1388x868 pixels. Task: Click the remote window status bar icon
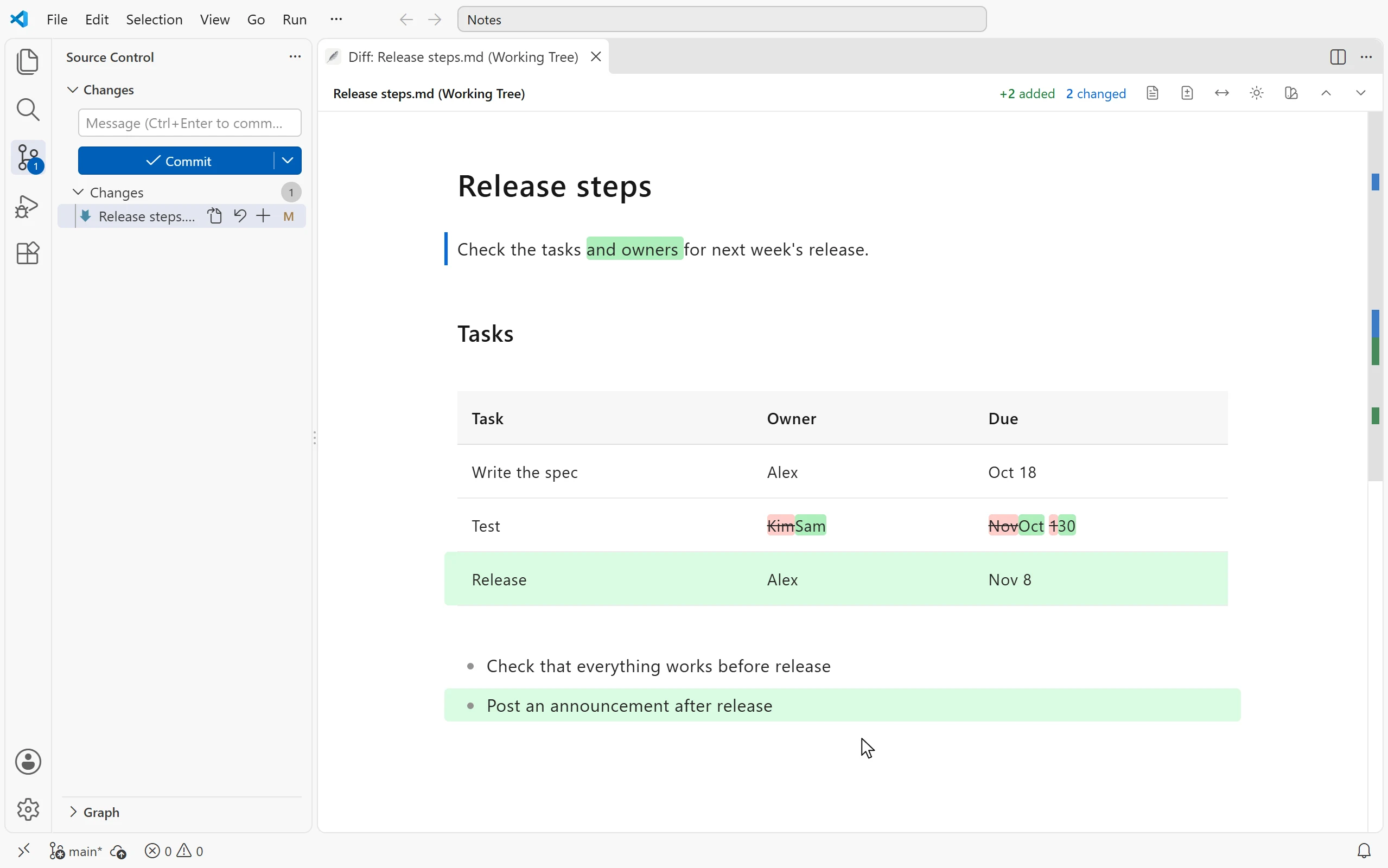[23, 851]
